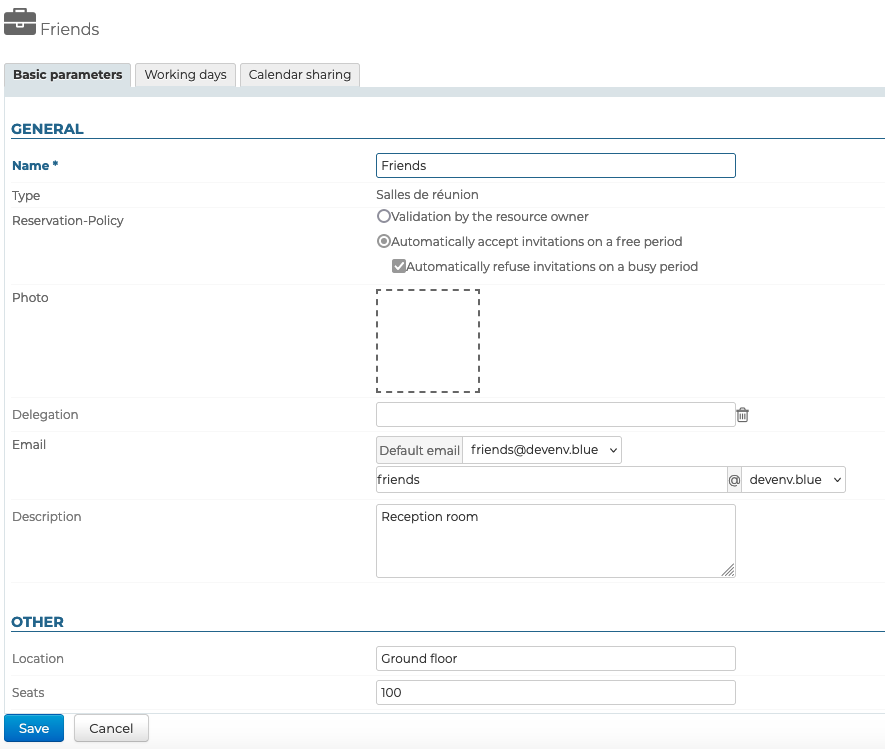Click the dashed Photo upload placeholder
This screenshot has height=749, width=885.
(x=428, y=341)
